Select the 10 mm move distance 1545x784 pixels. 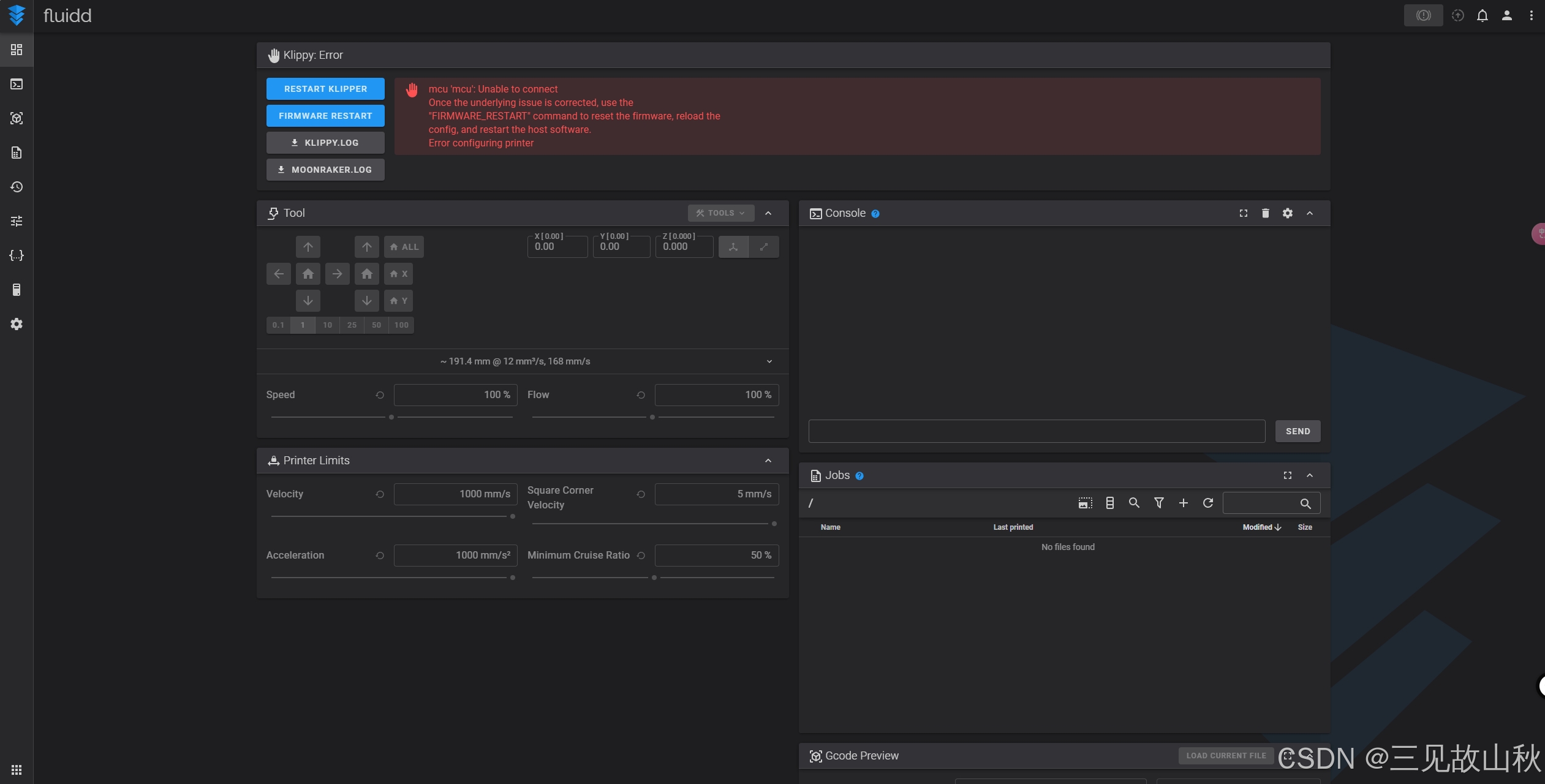(x=327, y=325)
